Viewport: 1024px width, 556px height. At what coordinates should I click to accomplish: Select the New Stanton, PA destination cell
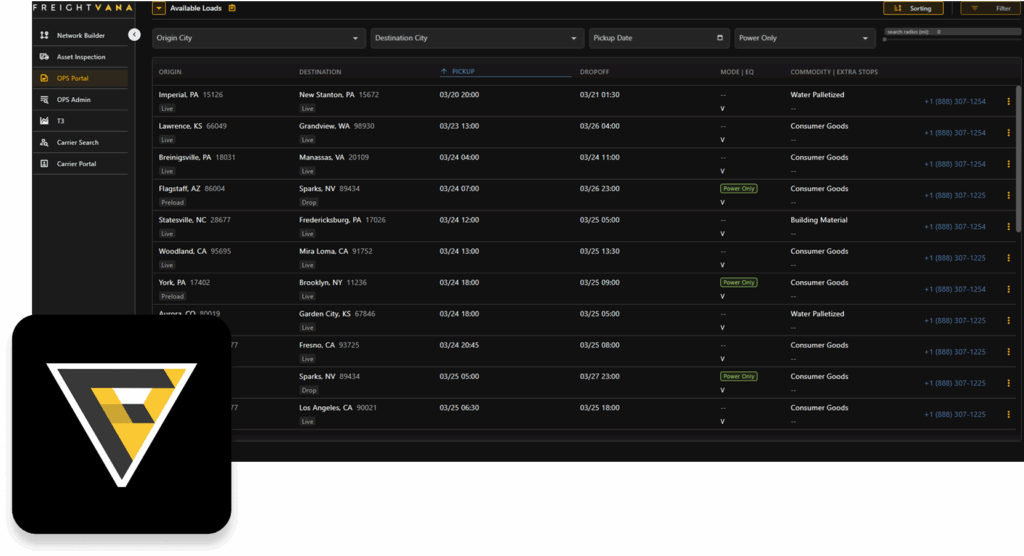point(339,95)
